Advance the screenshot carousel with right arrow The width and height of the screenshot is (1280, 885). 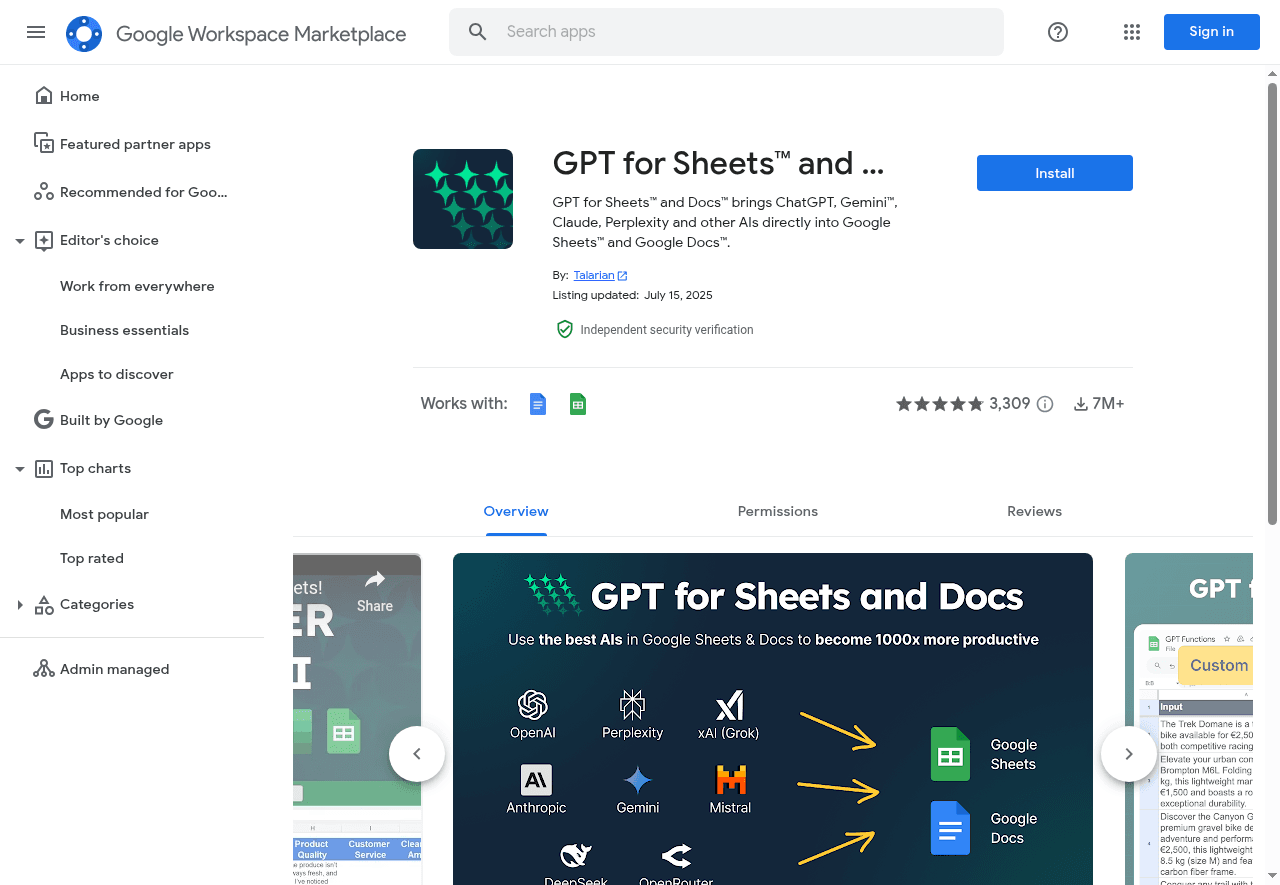pyautogui.click(x=1128, y=753)
